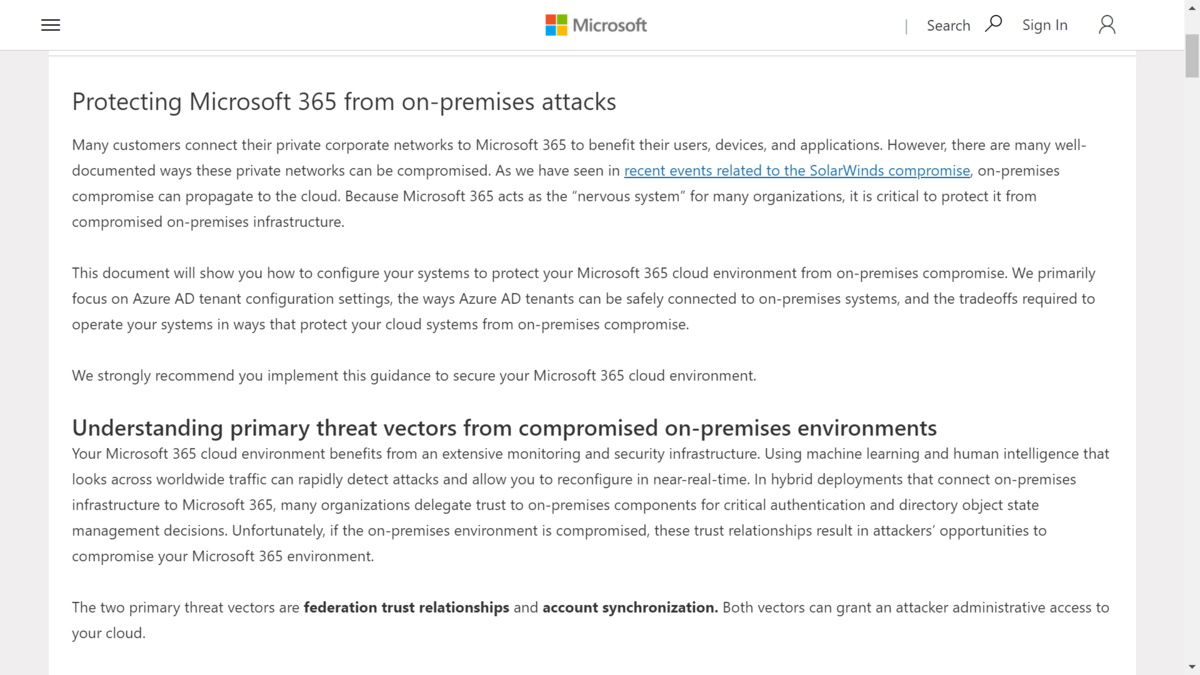Click the 'We strongly recommend' paragraph

[414, 376]
